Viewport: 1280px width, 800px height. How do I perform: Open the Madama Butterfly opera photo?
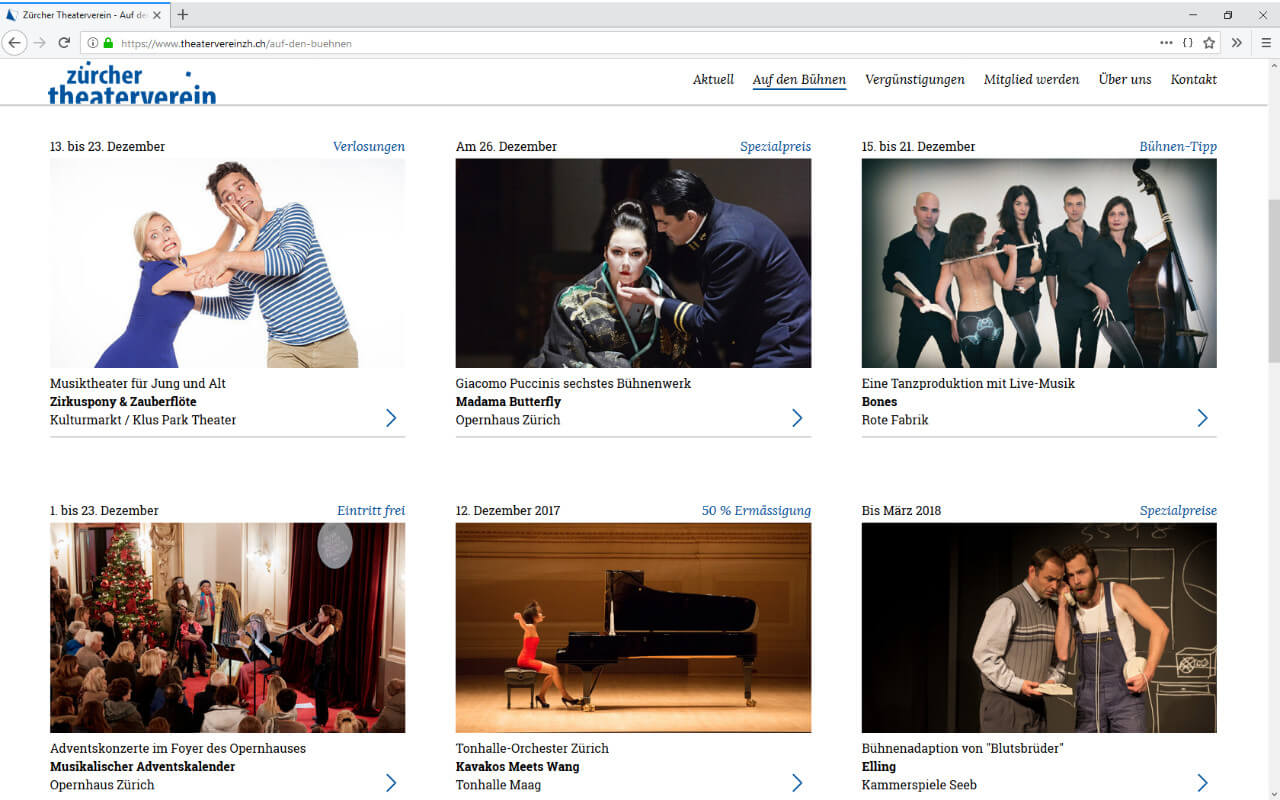click(x=634, y=263)
